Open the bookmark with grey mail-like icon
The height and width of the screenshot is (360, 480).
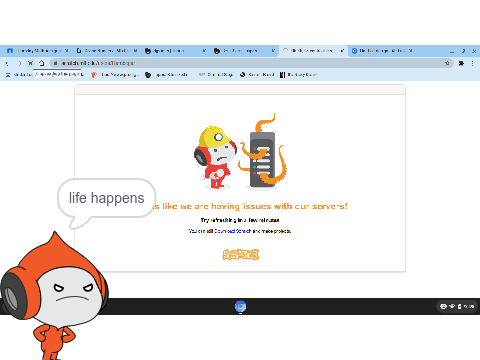coord(216,75)
